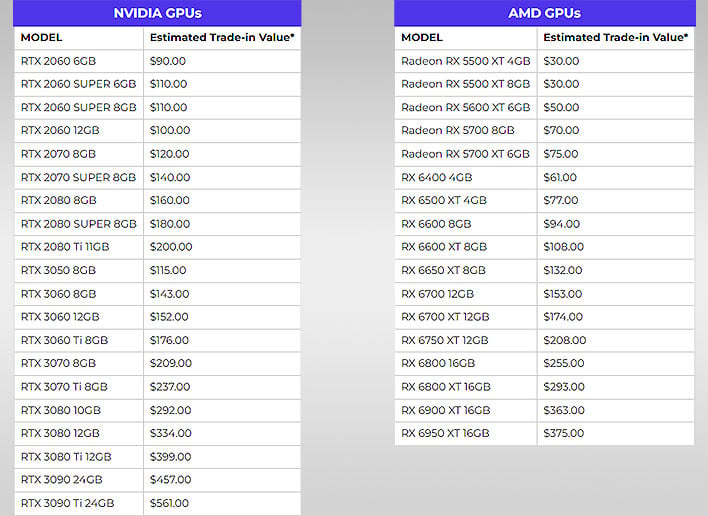Click the $143.00 trade-in value

(170, 294)
